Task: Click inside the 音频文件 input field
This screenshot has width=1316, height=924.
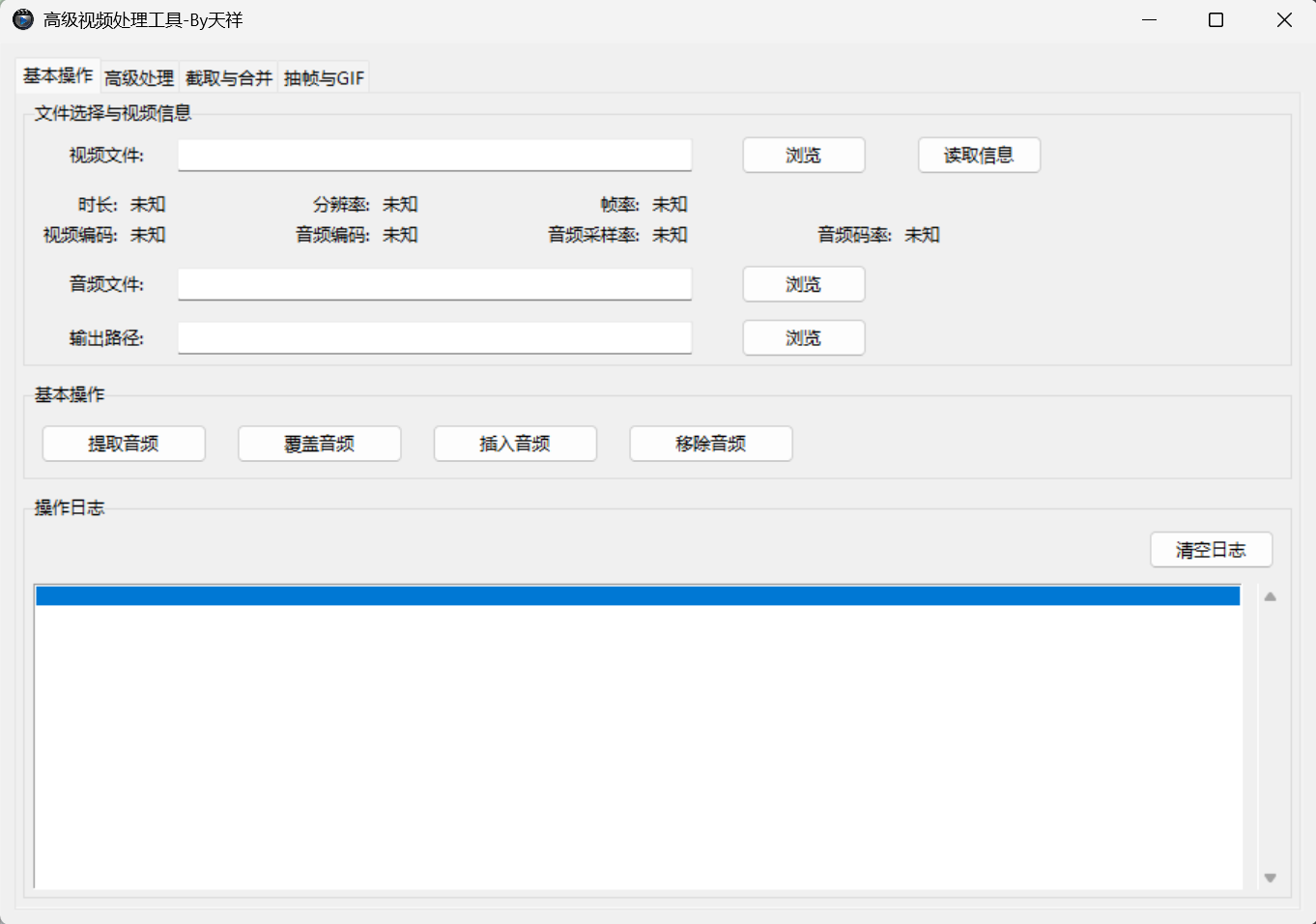Action: point(435,283)
